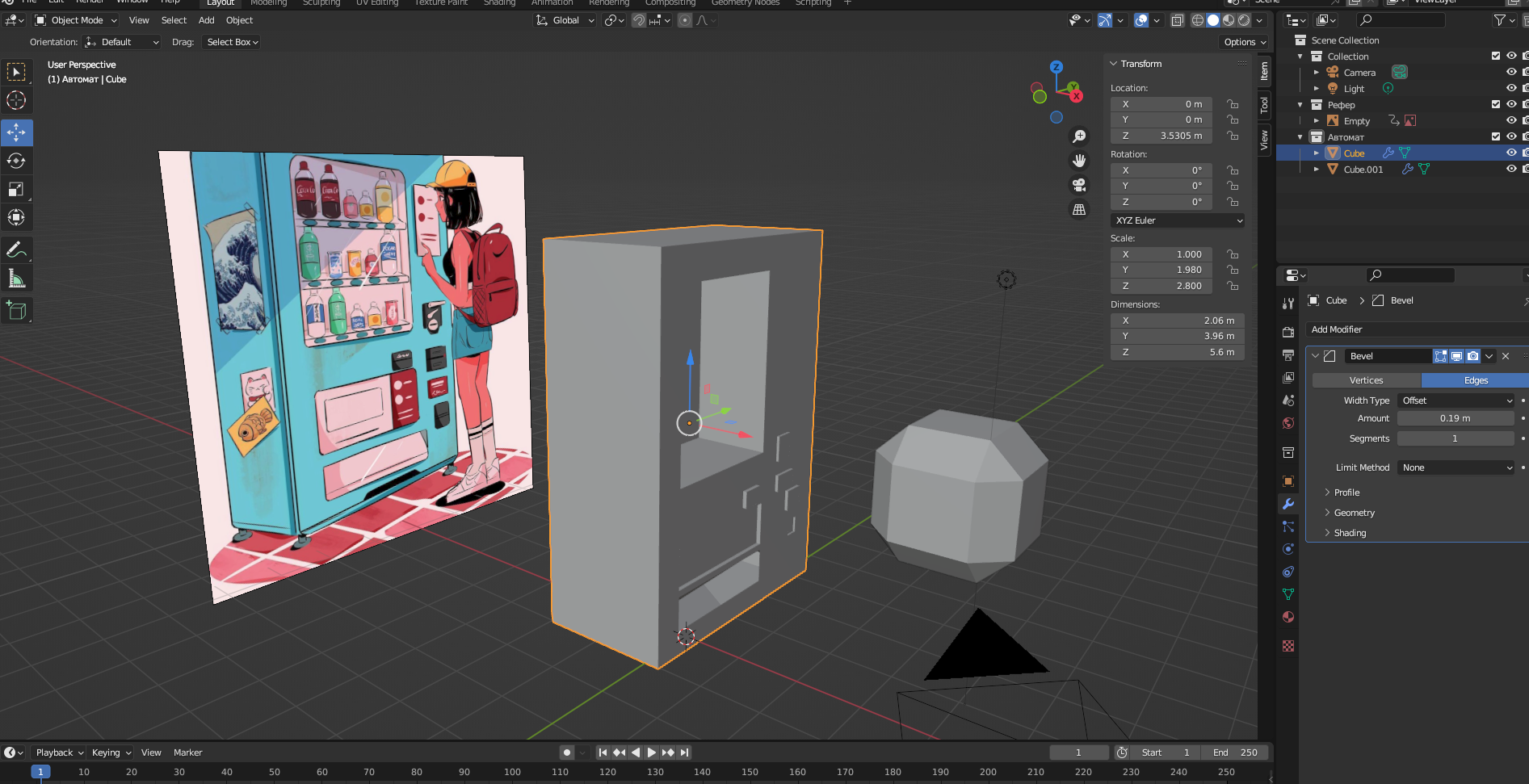Toggle camera view in the viewport
This screenshot has height=784, width=1529.
(x=1078, y=185)
